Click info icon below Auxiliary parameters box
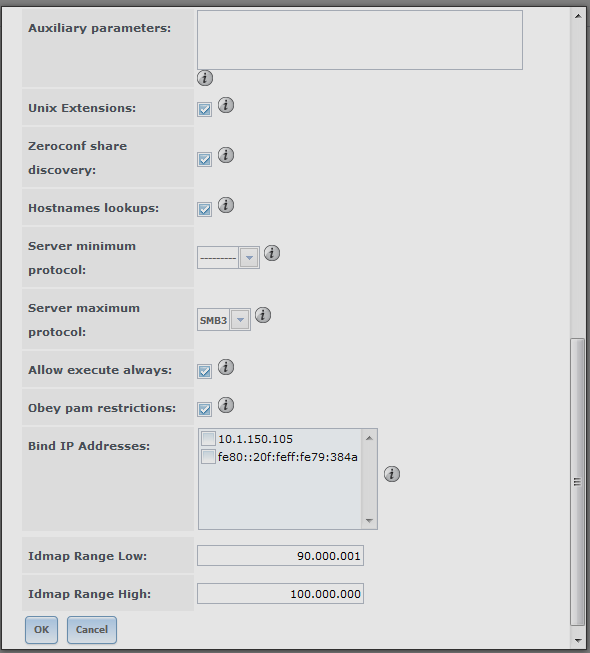 click(205, 78)
